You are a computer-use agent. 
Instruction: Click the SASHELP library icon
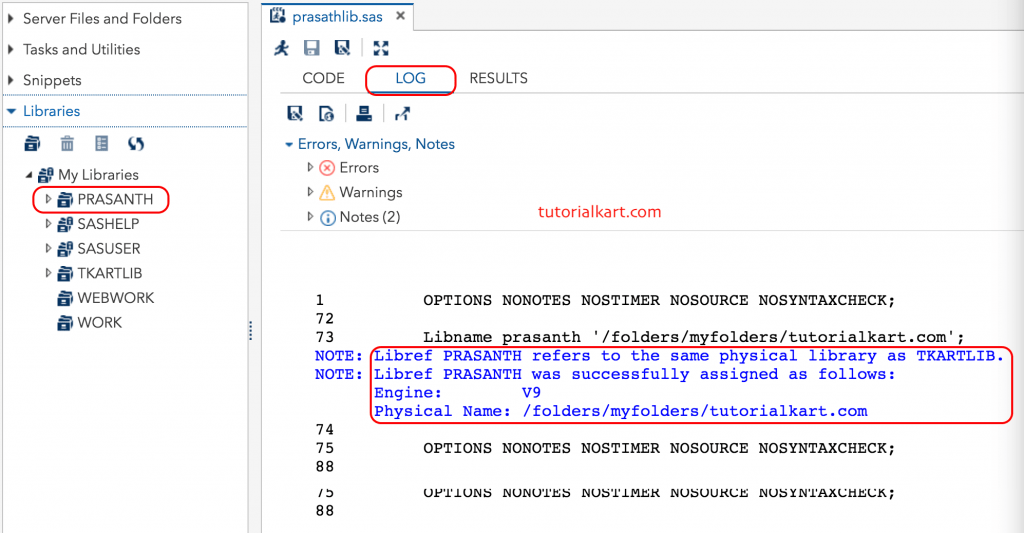click(x=65, y=224)
